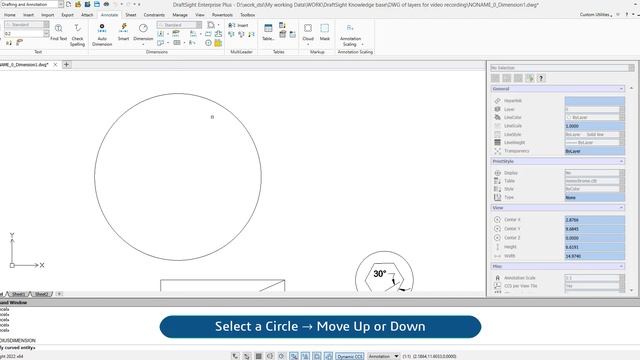The width and height of the screenshot is (640, 360).
Task: Expand the Dimension button dropdown arrow
Action: [143, 44]
